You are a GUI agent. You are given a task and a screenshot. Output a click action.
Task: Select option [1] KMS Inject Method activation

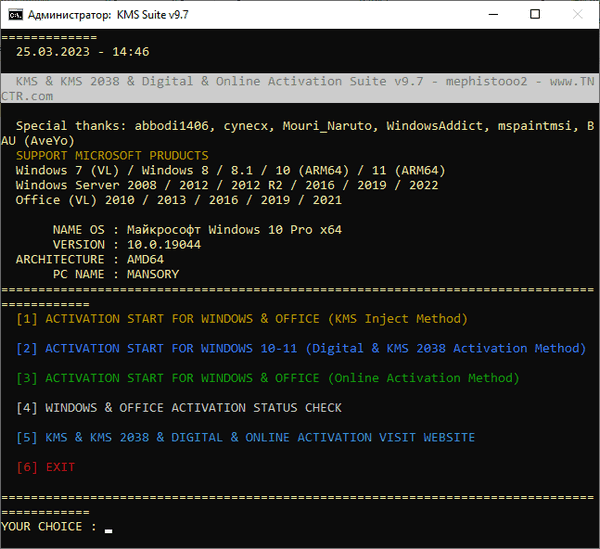click(x=242, y=319)
